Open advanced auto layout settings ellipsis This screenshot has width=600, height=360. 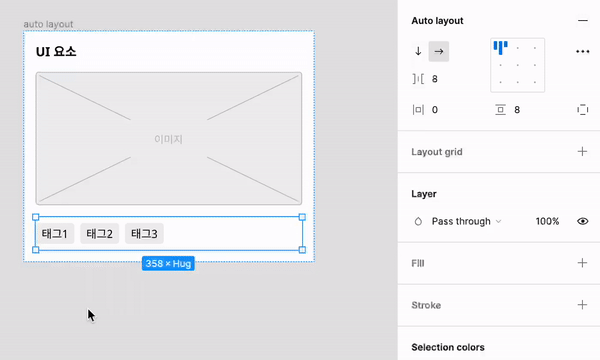pos(582,52)
